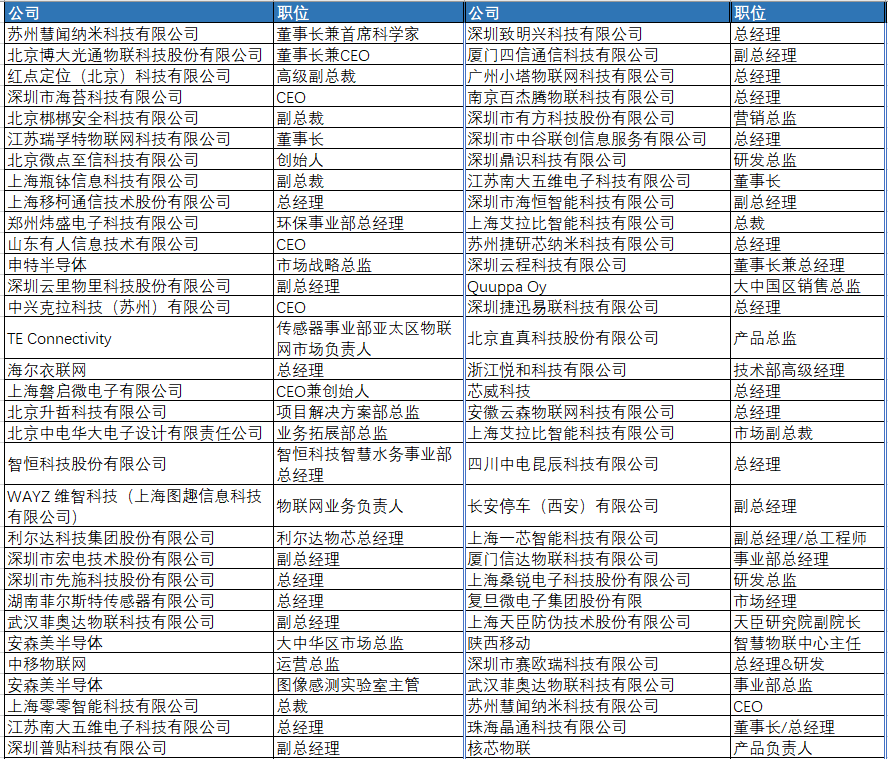Viewport: 888px width, 759px height.
Task: Click the 高级副总裁 position cell
Action: [368, 76]
